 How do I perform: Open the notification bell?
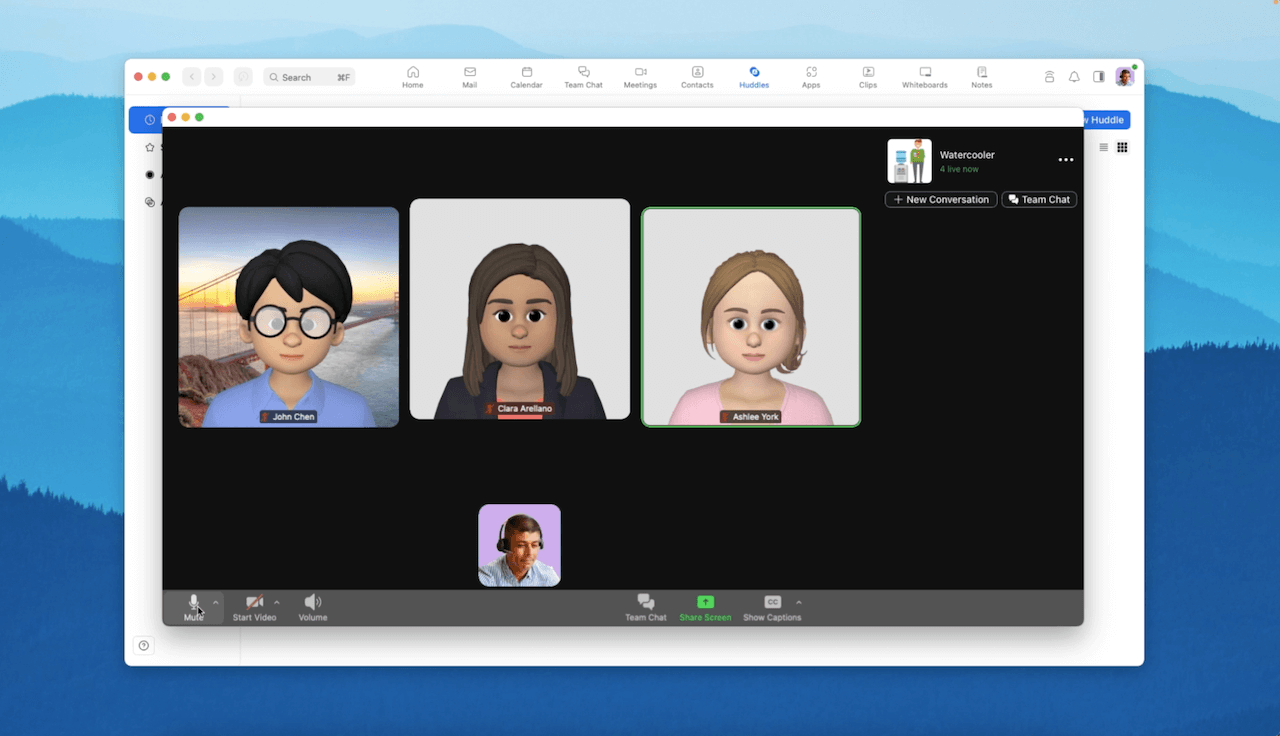[x=1073, y=76]
